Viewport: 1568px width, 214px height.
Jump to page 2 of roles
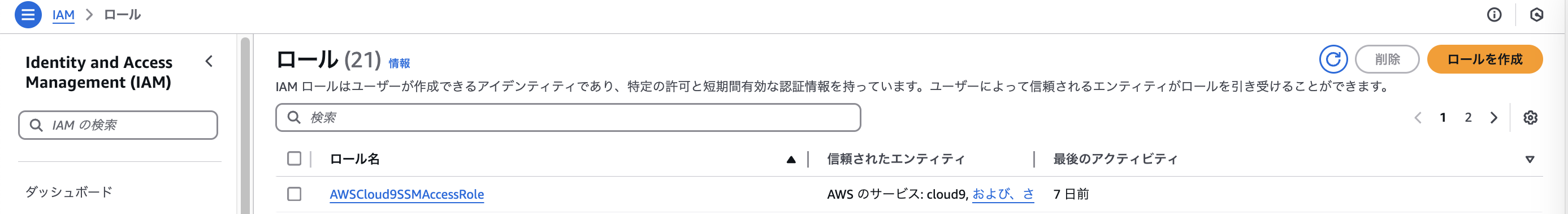[1467, 118]
